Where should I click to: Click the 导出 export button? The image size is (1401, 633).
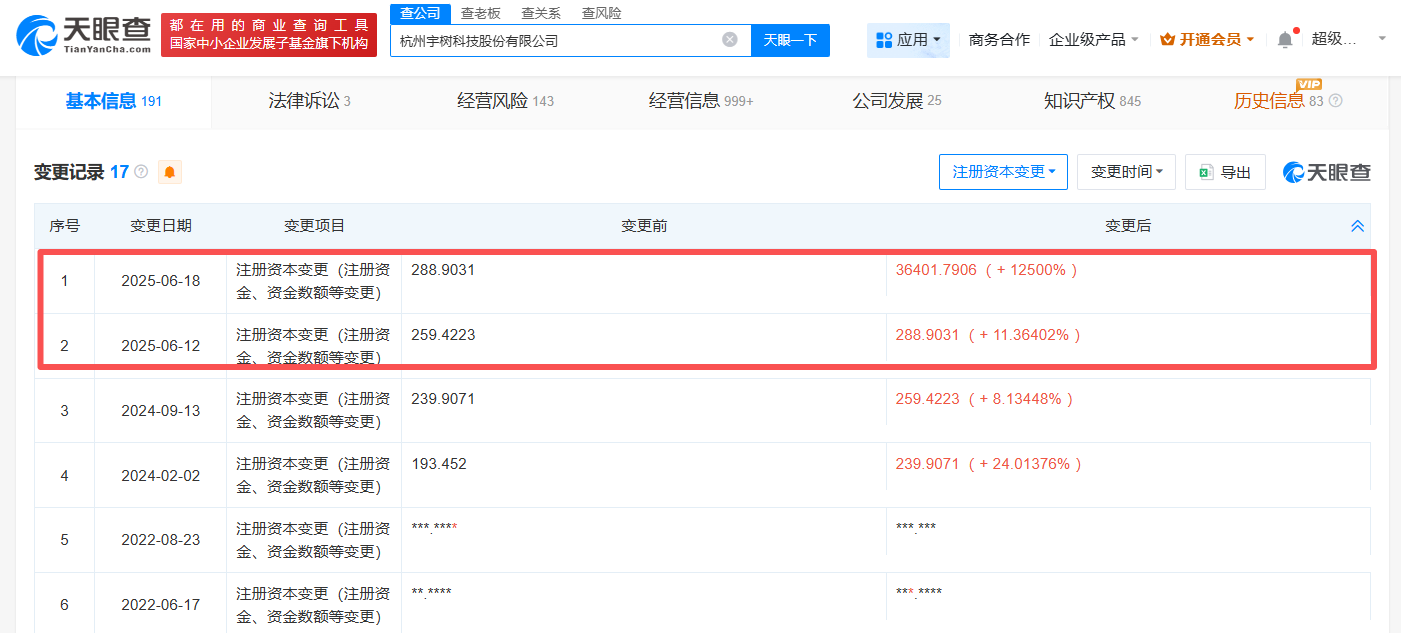(1225, 172)
